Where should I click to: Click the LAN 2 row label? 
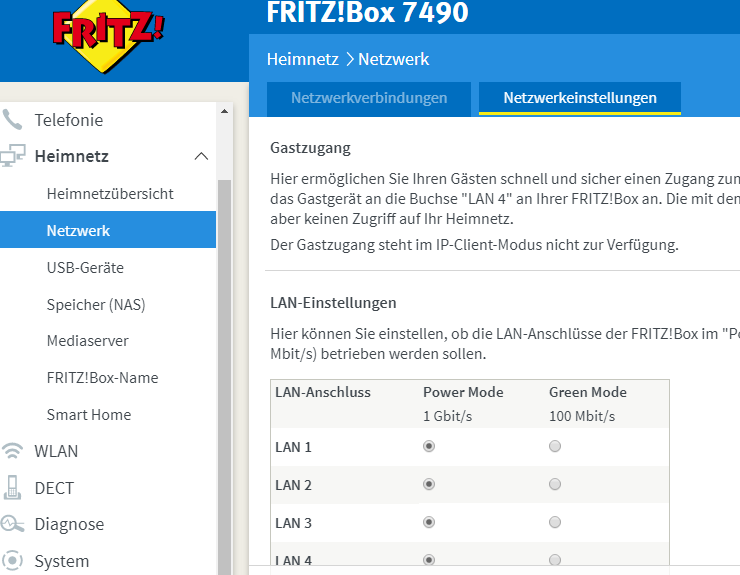click(x=293, y=485)
